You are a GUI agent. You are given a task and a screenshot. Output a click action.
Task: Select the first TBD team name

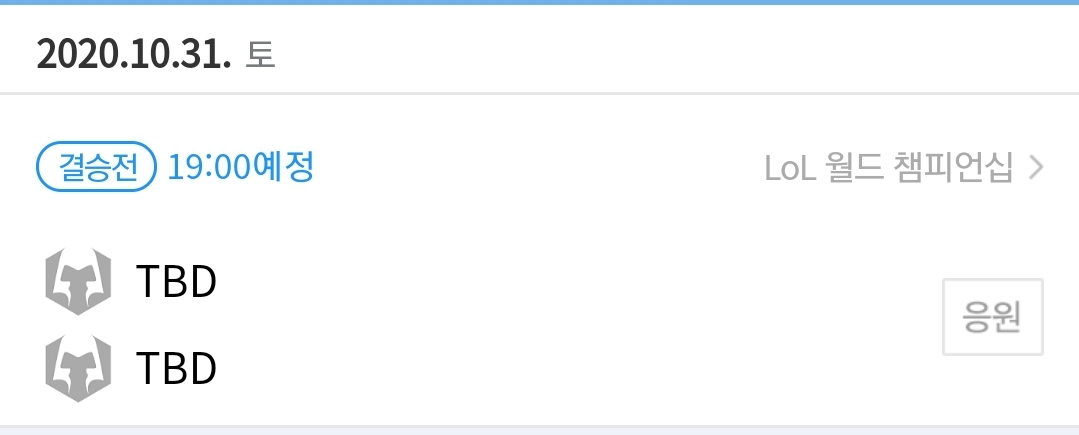pos(177,281)
